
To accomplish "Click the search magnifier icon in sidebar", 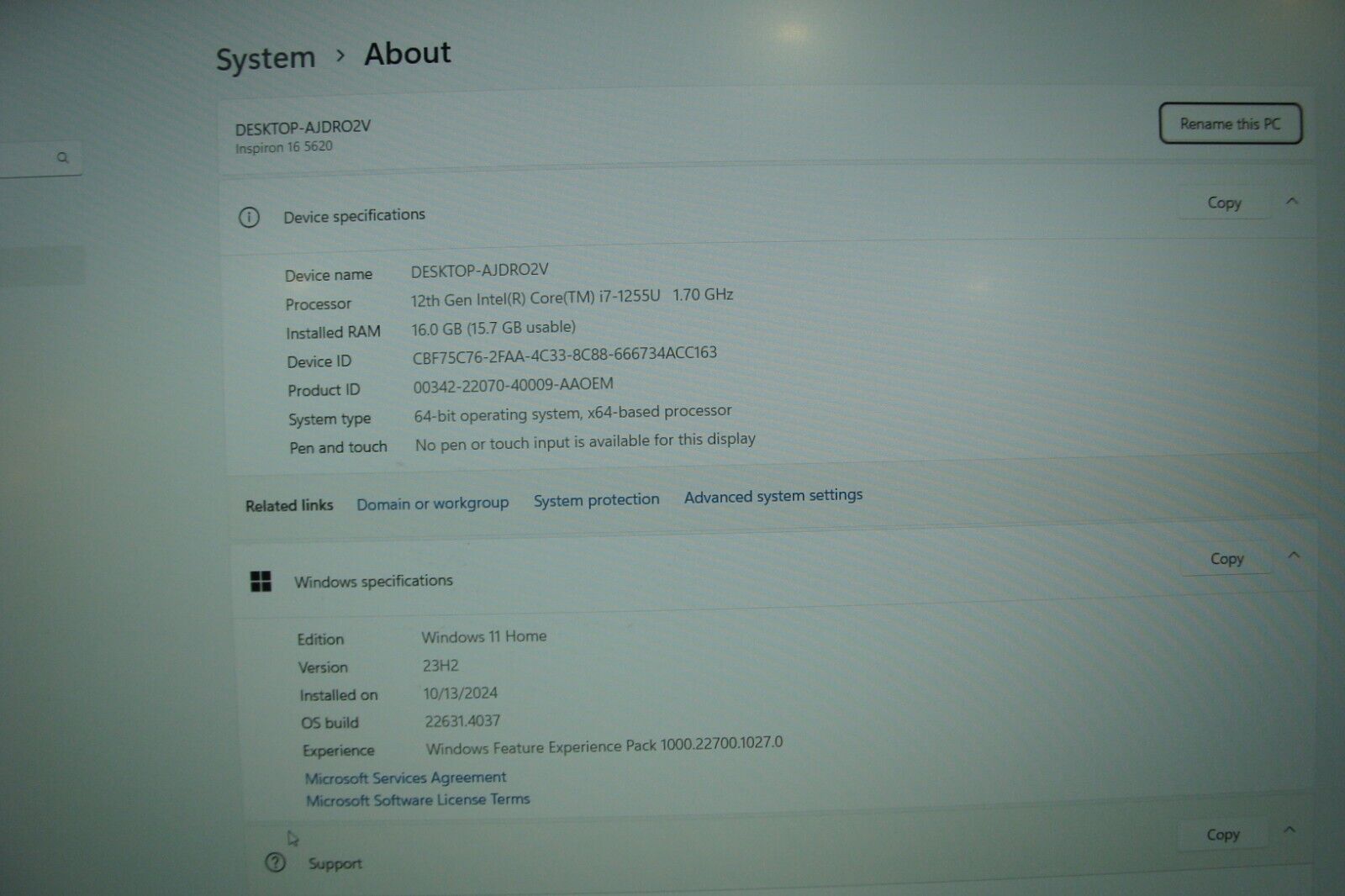I will [x=62, y=158].
